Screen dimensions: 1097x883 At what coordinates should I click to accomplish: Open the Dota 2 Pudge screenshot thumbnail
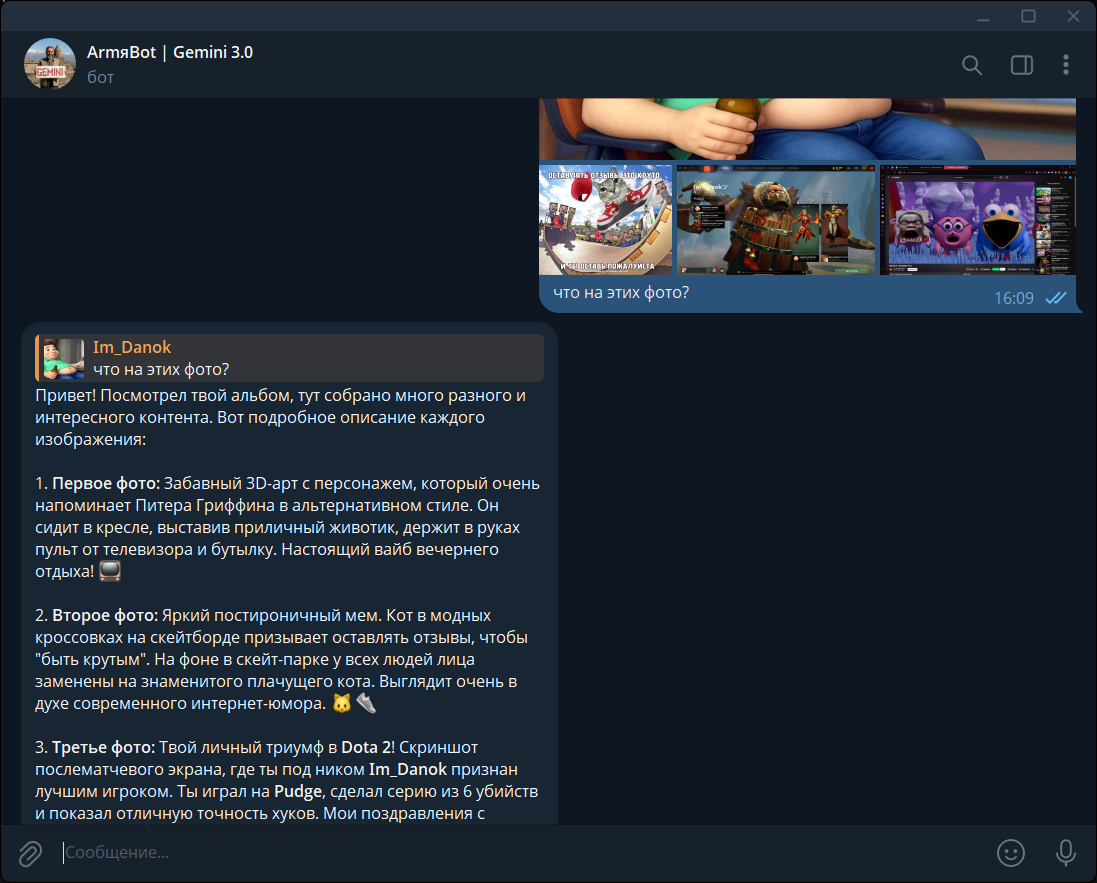[x=776, y=220]
